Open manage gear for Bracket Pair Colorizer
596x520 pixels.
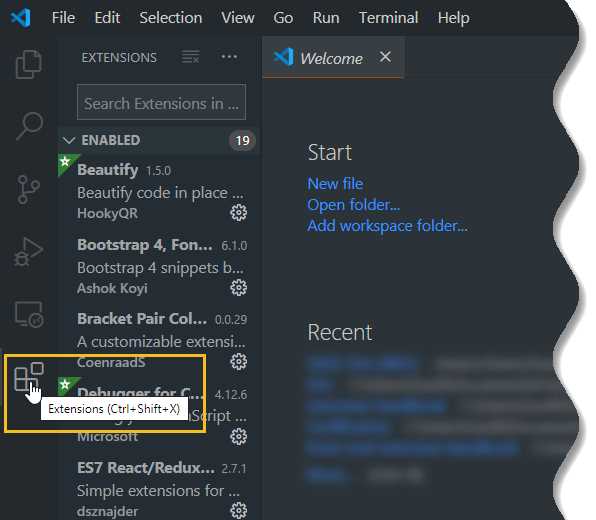[239, 361]
